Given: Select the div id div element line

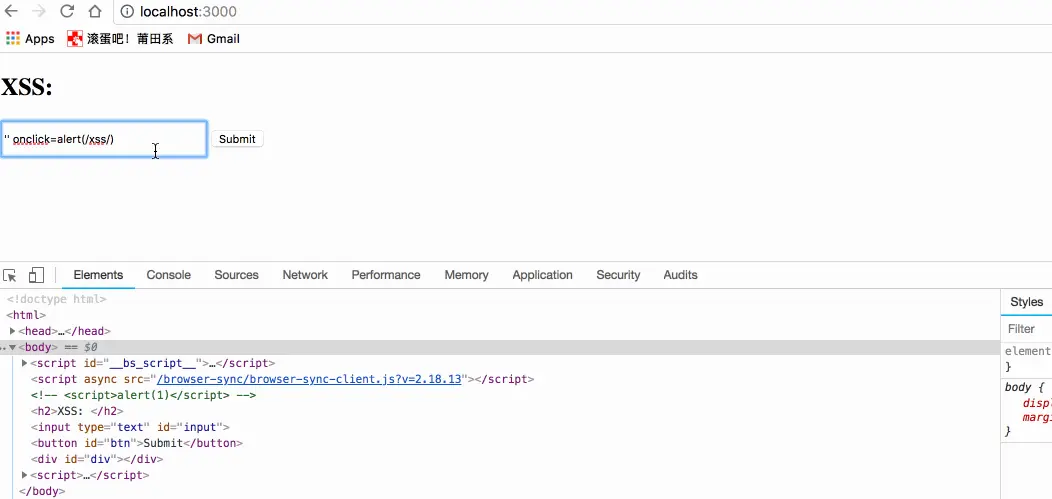Looking at the screenshot, I should (x=97, y=459).
